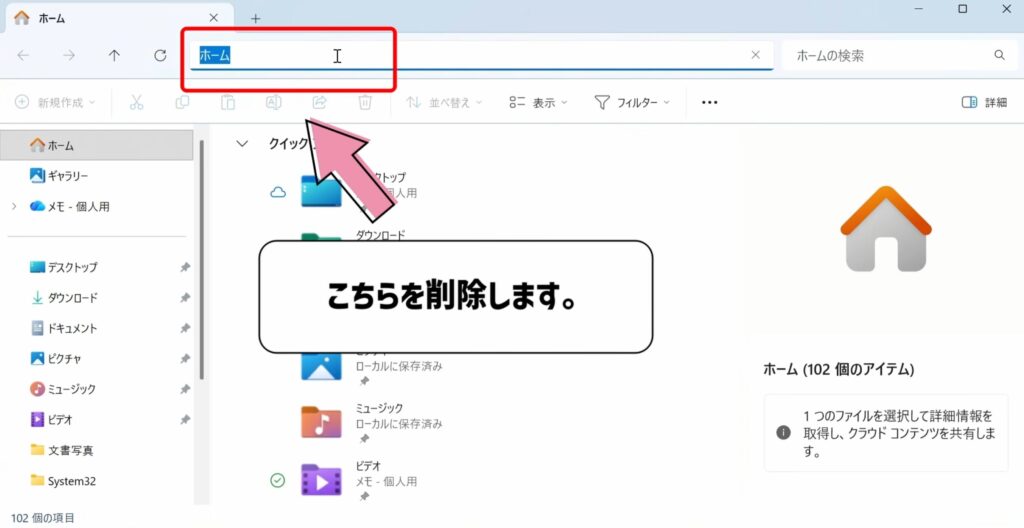Image resolution: width=1024 pixels, height=528 pixels.
Task: Click the info icon in details pane
Action: click(783, 433)
